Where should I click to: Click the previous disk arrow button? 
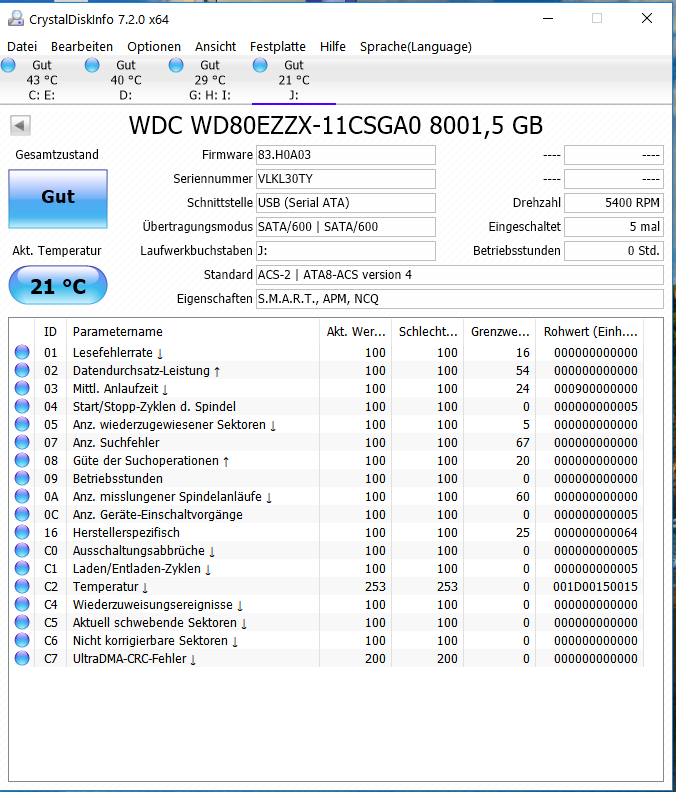(20, 125)
